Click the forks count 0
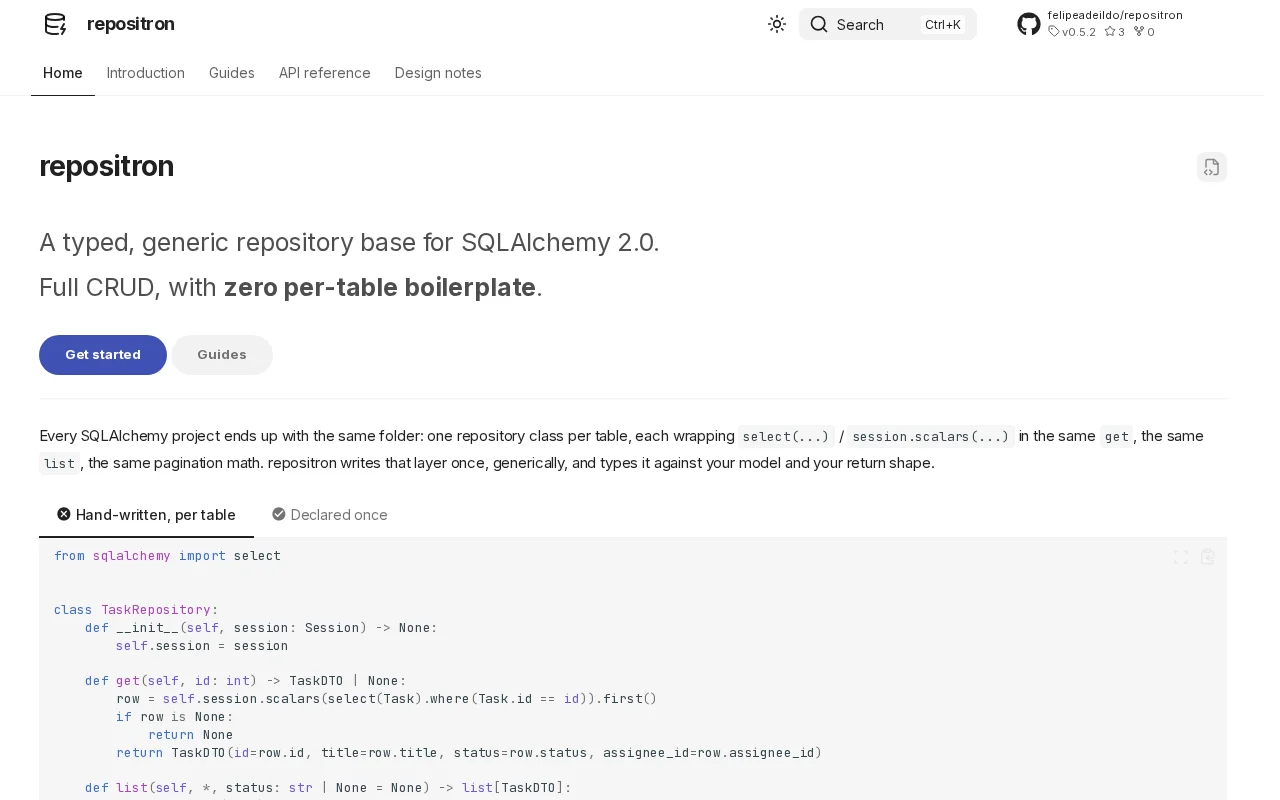This screenshot has width=1280, height=800. click(x=1144, y=32)
